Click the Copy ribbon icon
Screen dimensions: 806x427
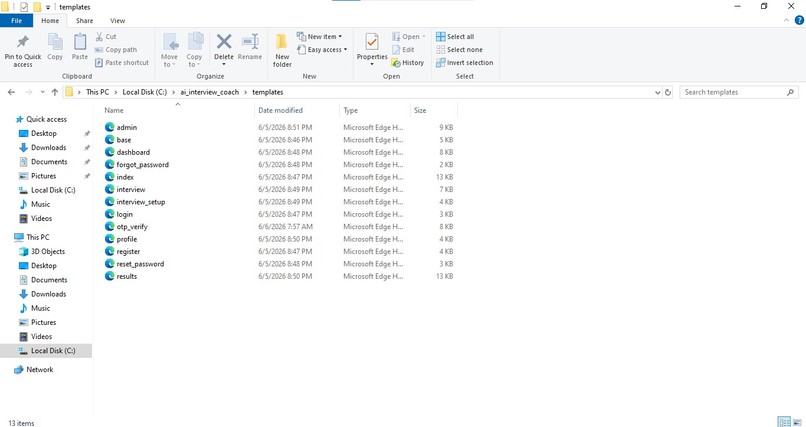click(55, 42)
